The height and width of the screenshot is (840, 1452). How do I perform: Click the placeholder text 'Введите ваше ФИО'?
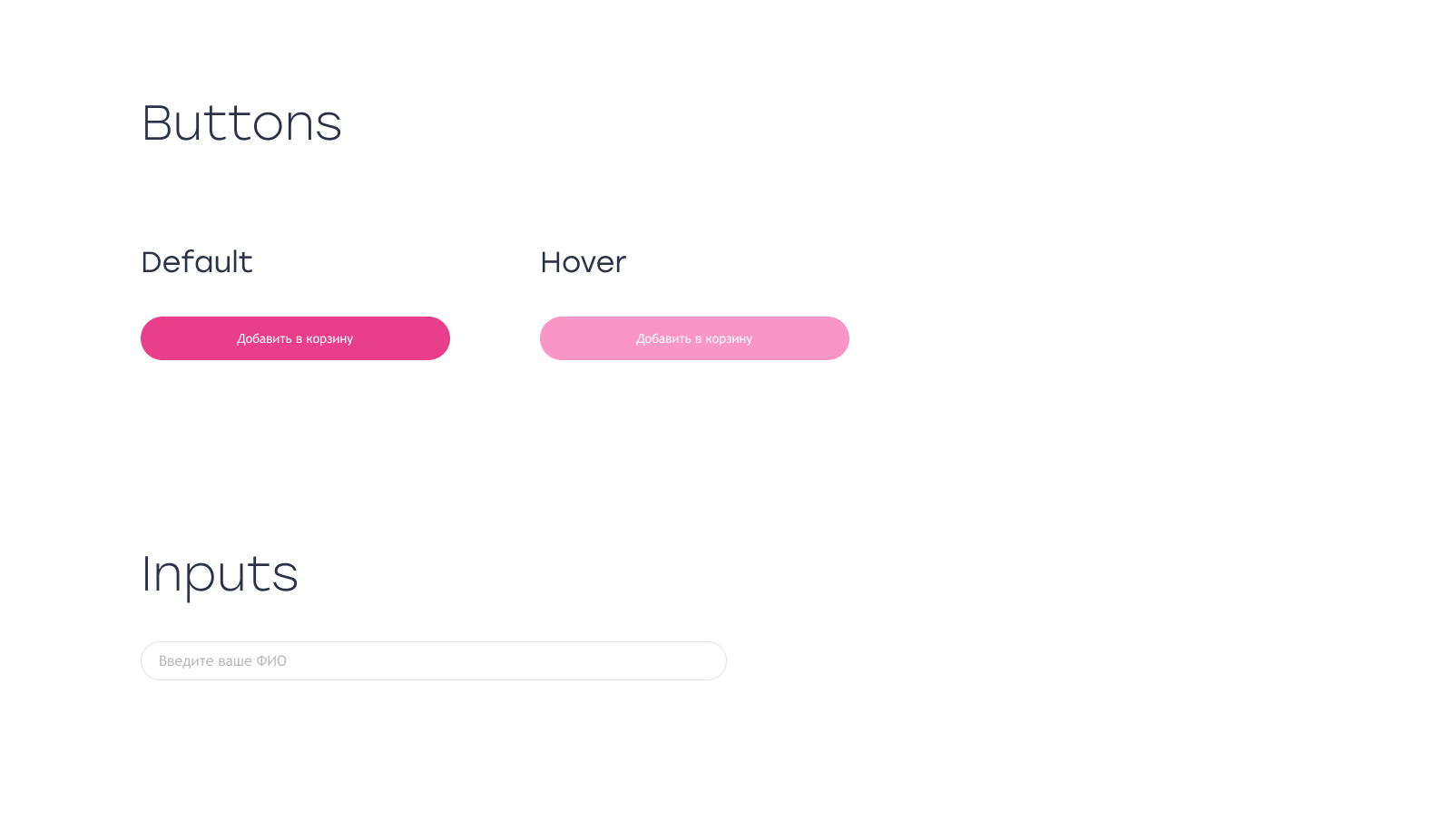pos(223,660)
